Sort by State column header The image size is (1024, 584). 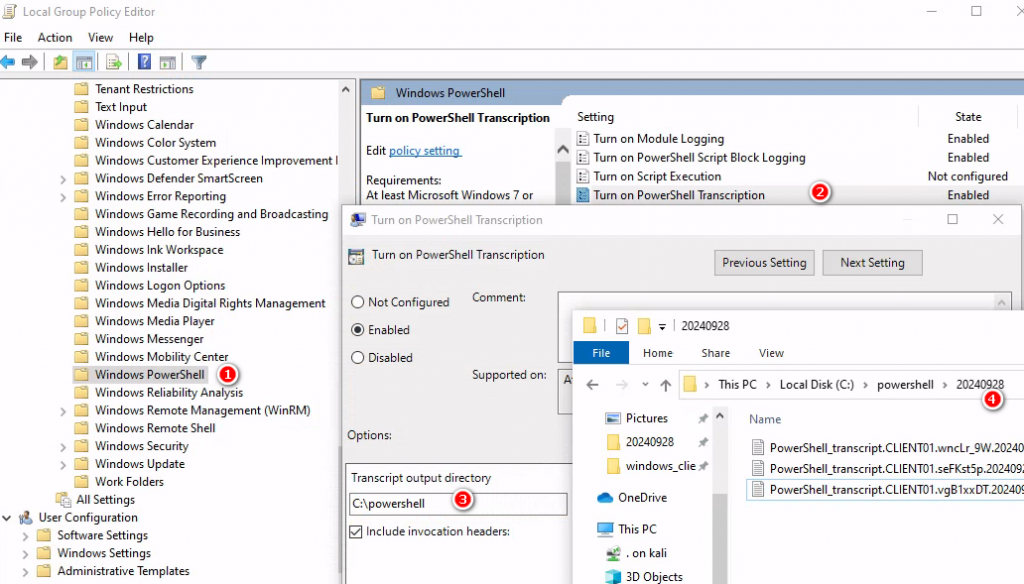click(x=968, y=117)
